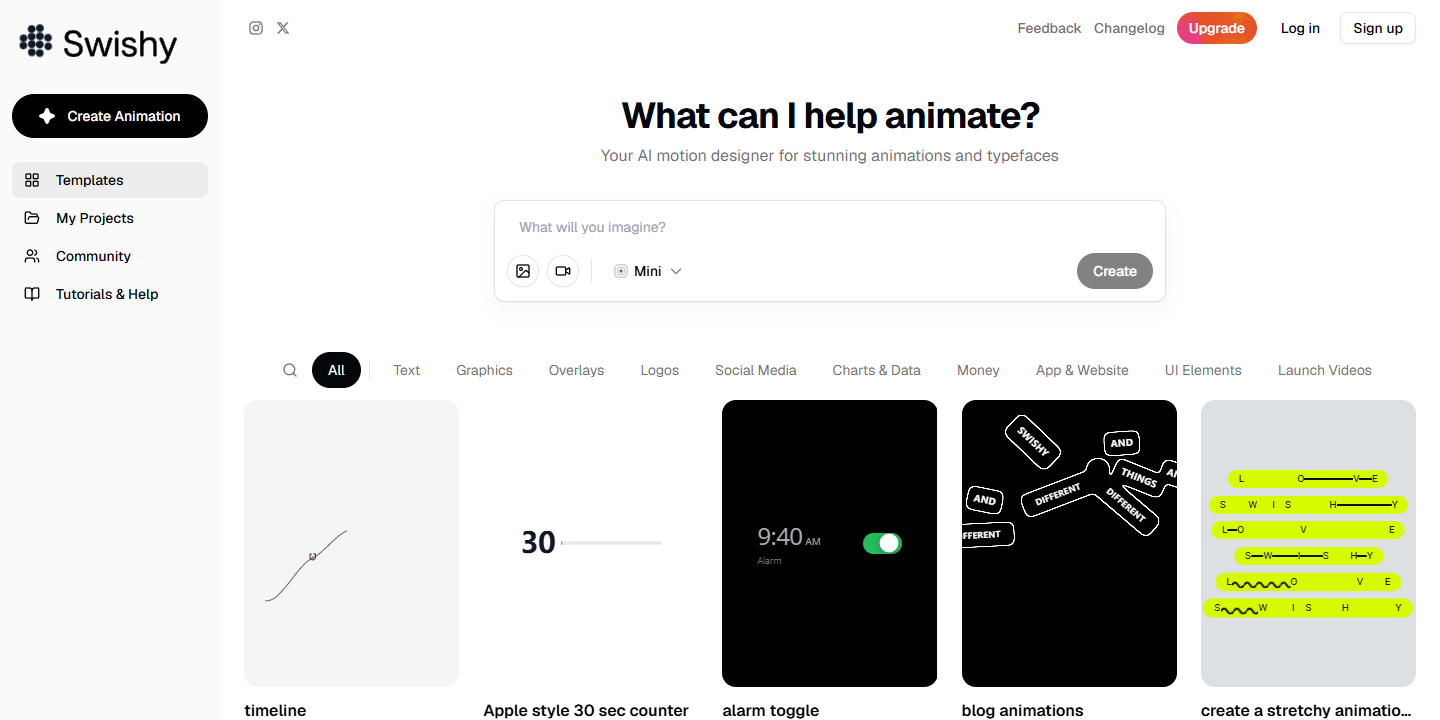Viewport: 1440px width, 720px height.
Task: Open the Mini model dropdown
Action: point(648,271)
